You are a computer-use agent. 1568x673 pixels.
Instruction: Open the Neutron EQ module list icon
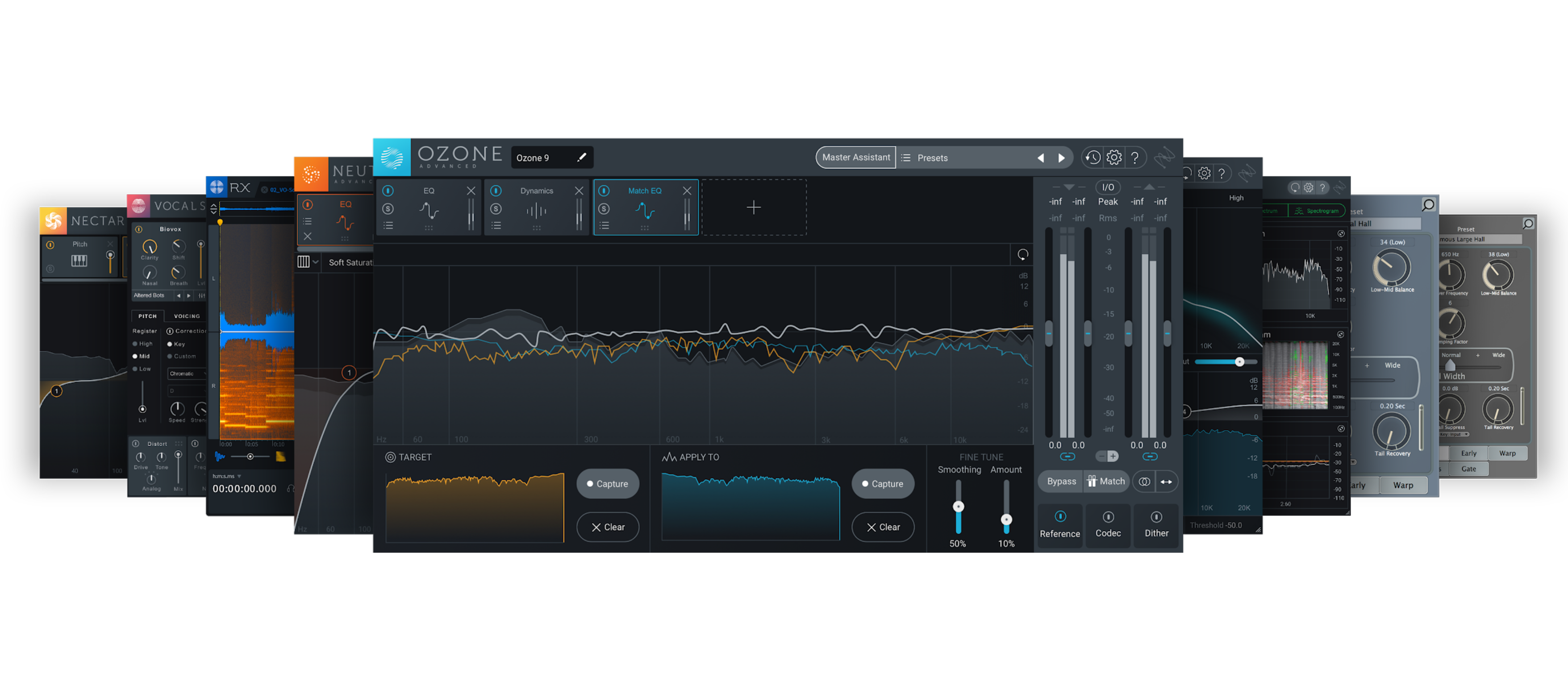[307, 221]
